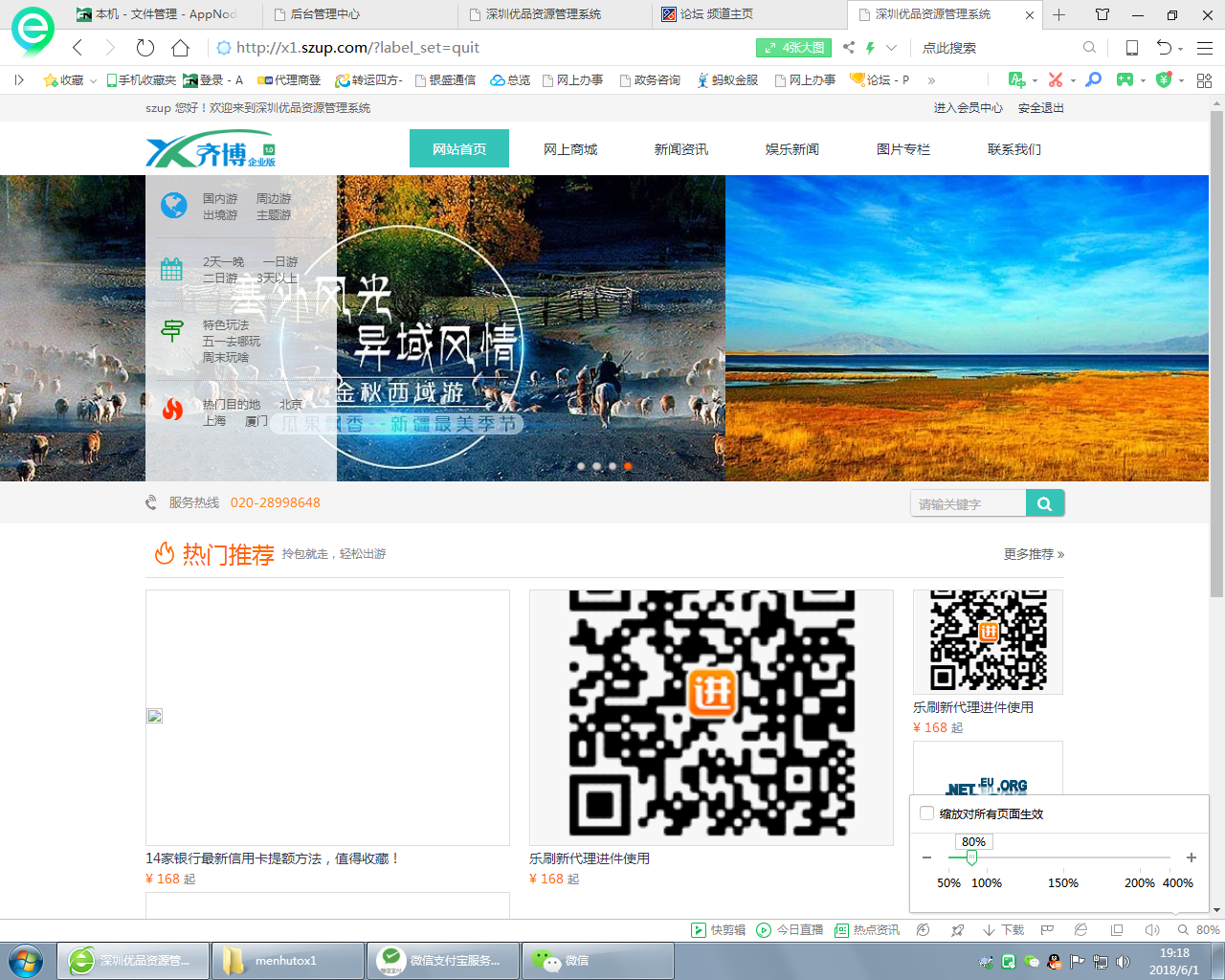This screenshot has width=1225, height=980.
Task: Open the system volume tray icon
Action: pyautogui.click(x=1123, y=962)
